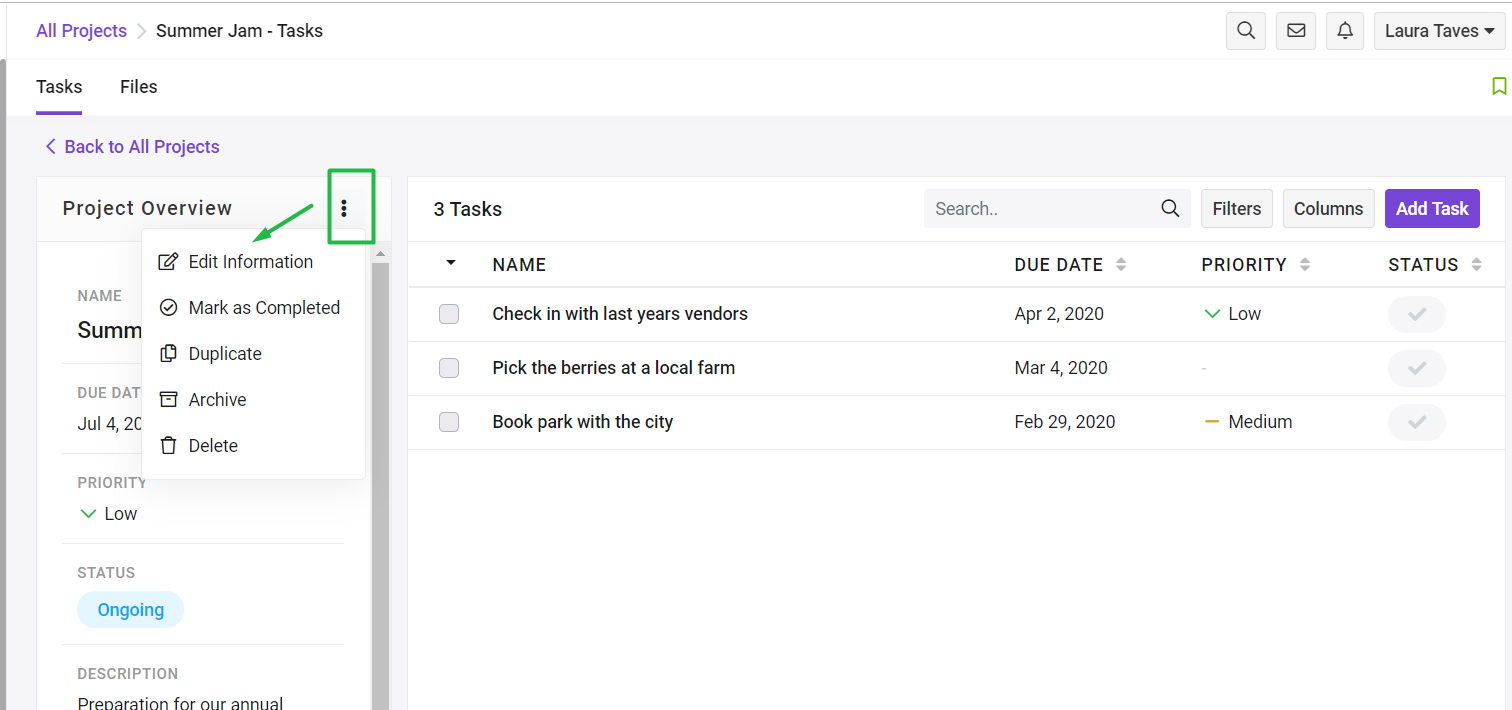This screenshot has height=710, width=1512.
Task: Mark 'Pick the berries at a local farm' complete
Action: click(1417, 368)
